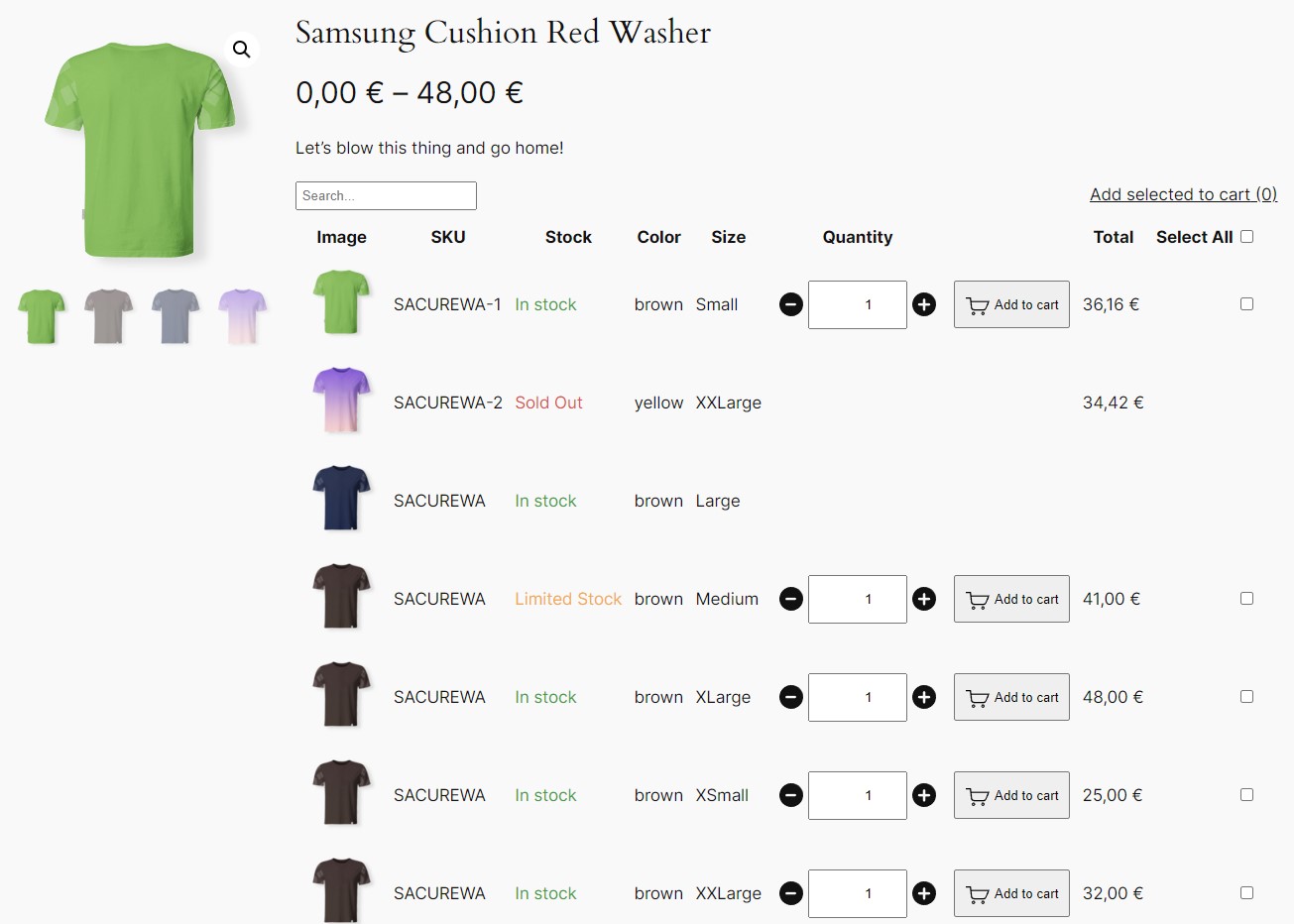Open the product image zoom magnifier
The width and height of the screenshot is (1294, 924).
[x=240, y=48]
